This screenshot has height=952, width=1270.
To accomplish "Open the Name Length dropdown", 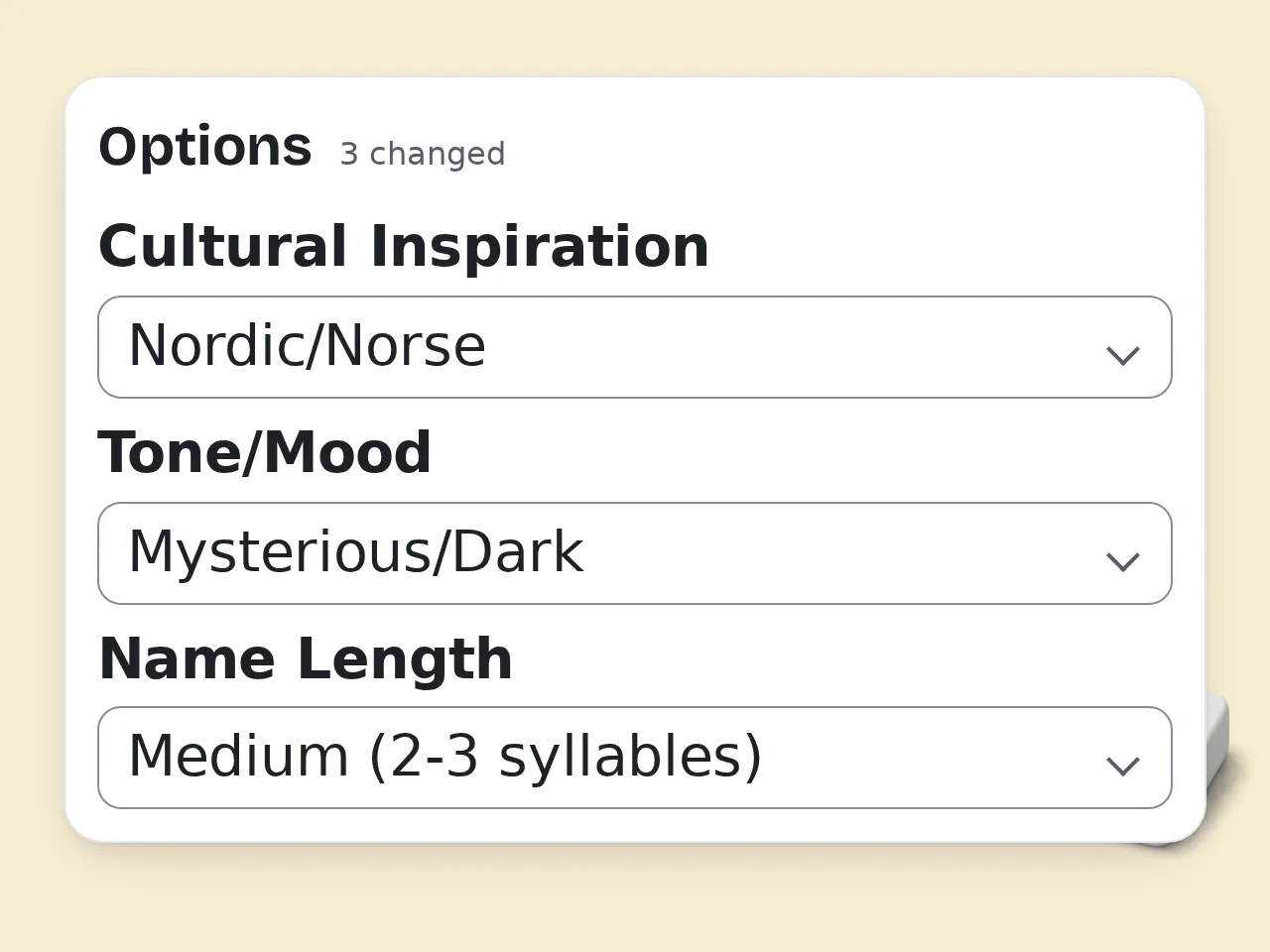I will point(635,758).
